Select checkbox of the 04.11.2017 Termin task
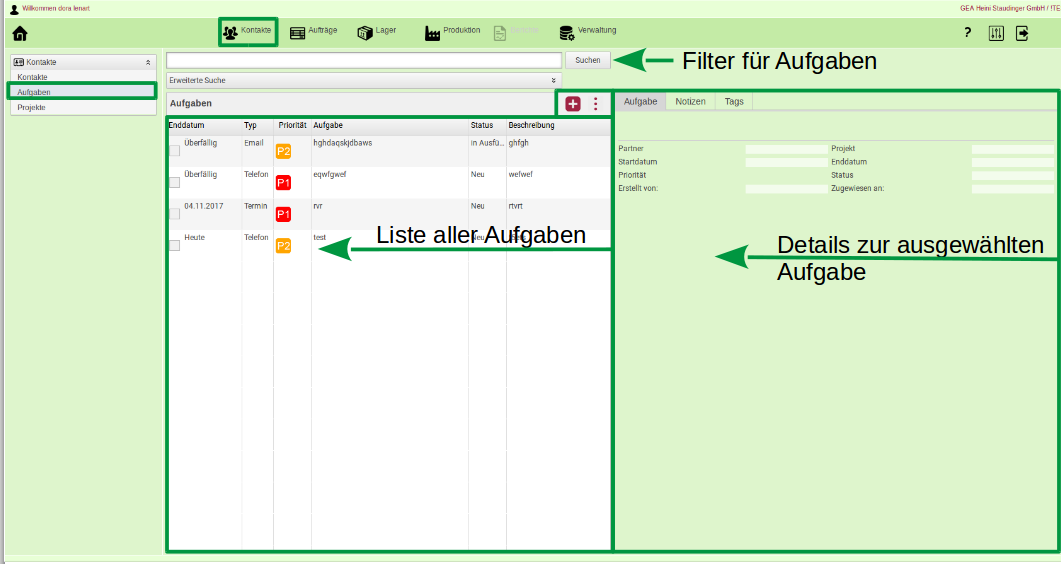Screen dimensions: 1061x564 [175, 213]
